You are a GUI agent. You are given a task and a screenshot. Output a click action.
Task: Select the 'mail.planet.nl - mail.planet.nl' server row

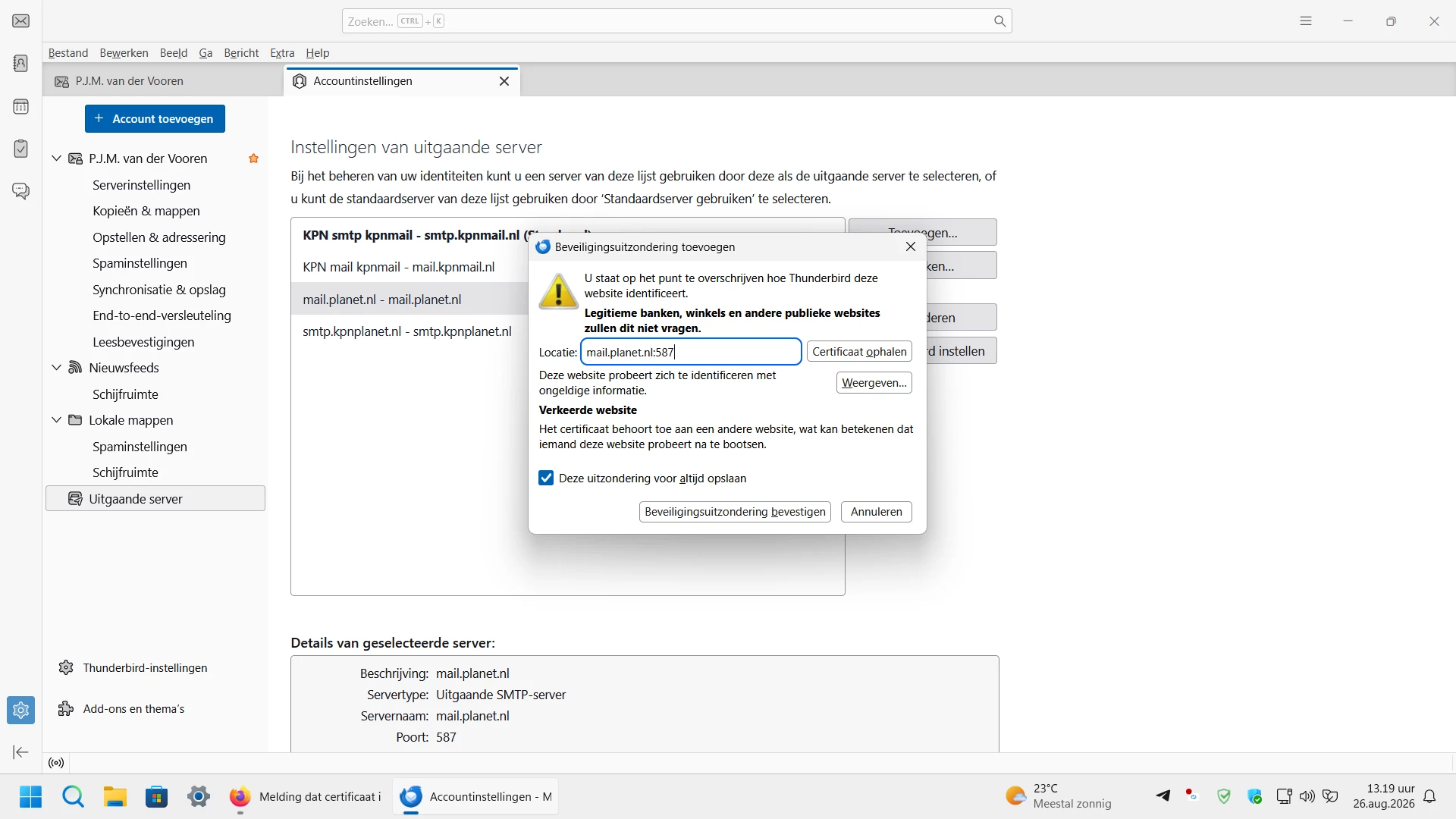(409, 300)
